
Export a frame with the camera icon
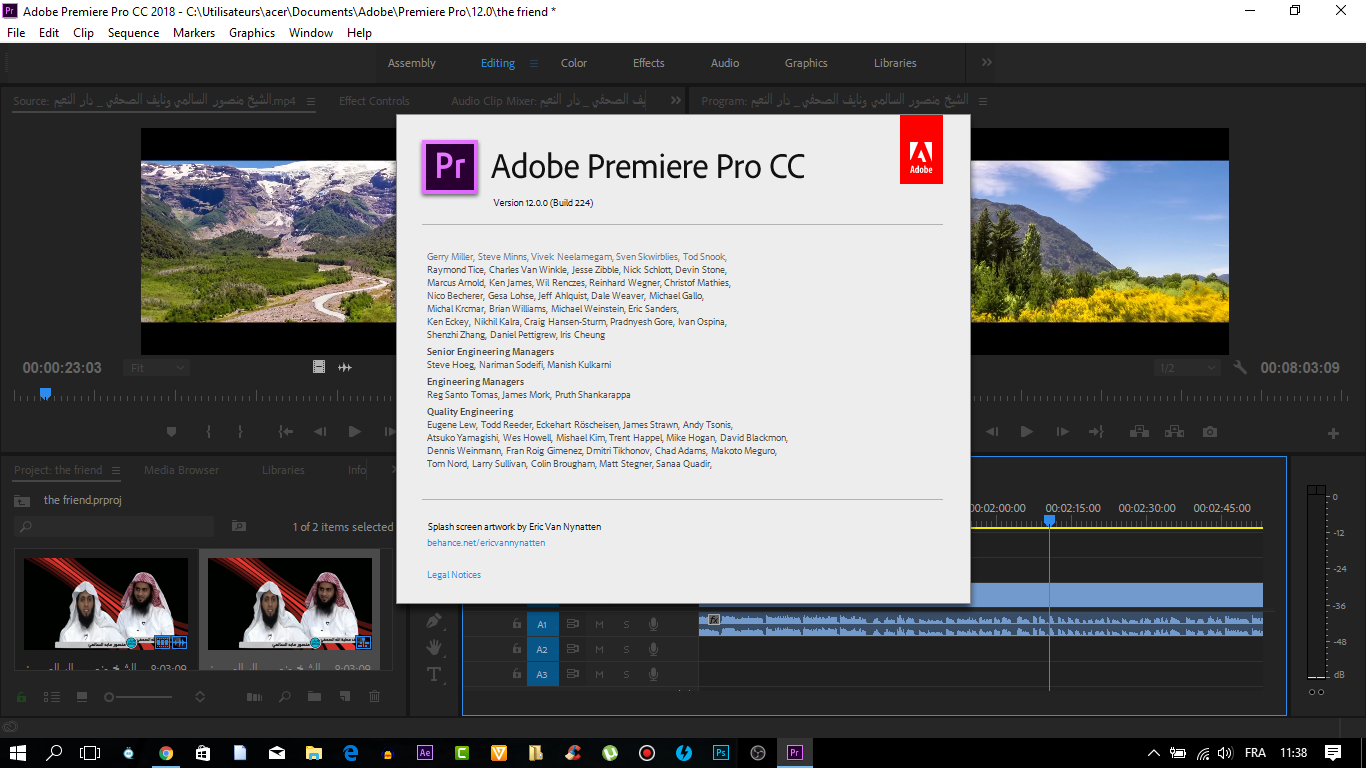point(1210,432)
